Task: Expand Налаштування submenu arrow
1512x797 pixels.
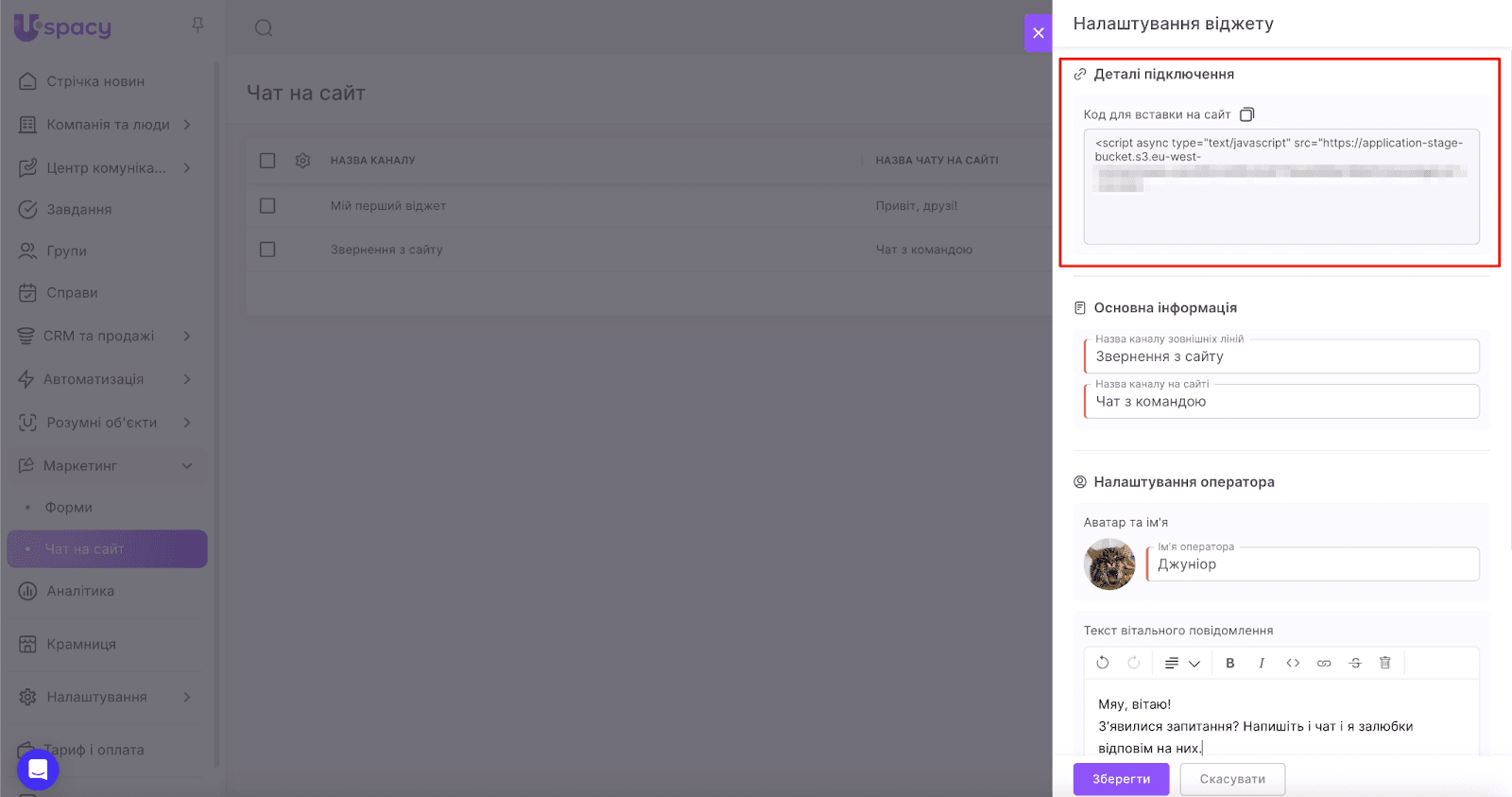Action: coord(187,698)
